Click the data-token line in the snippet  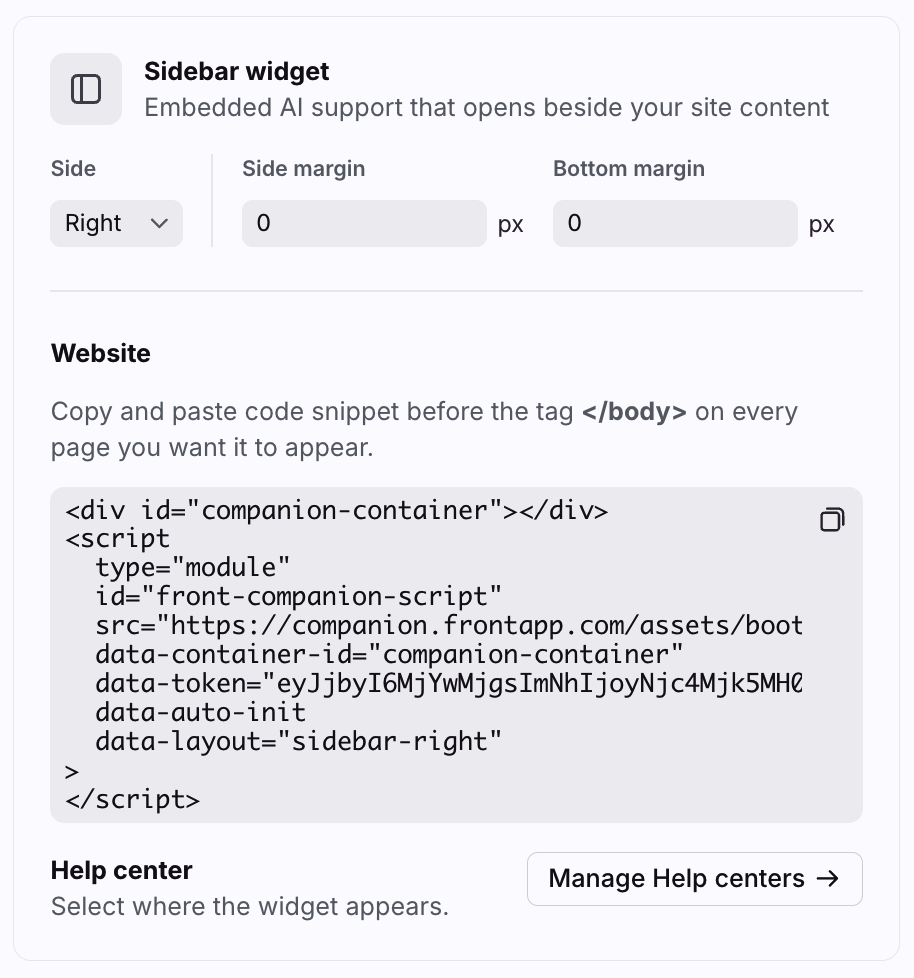pos(448,684)
